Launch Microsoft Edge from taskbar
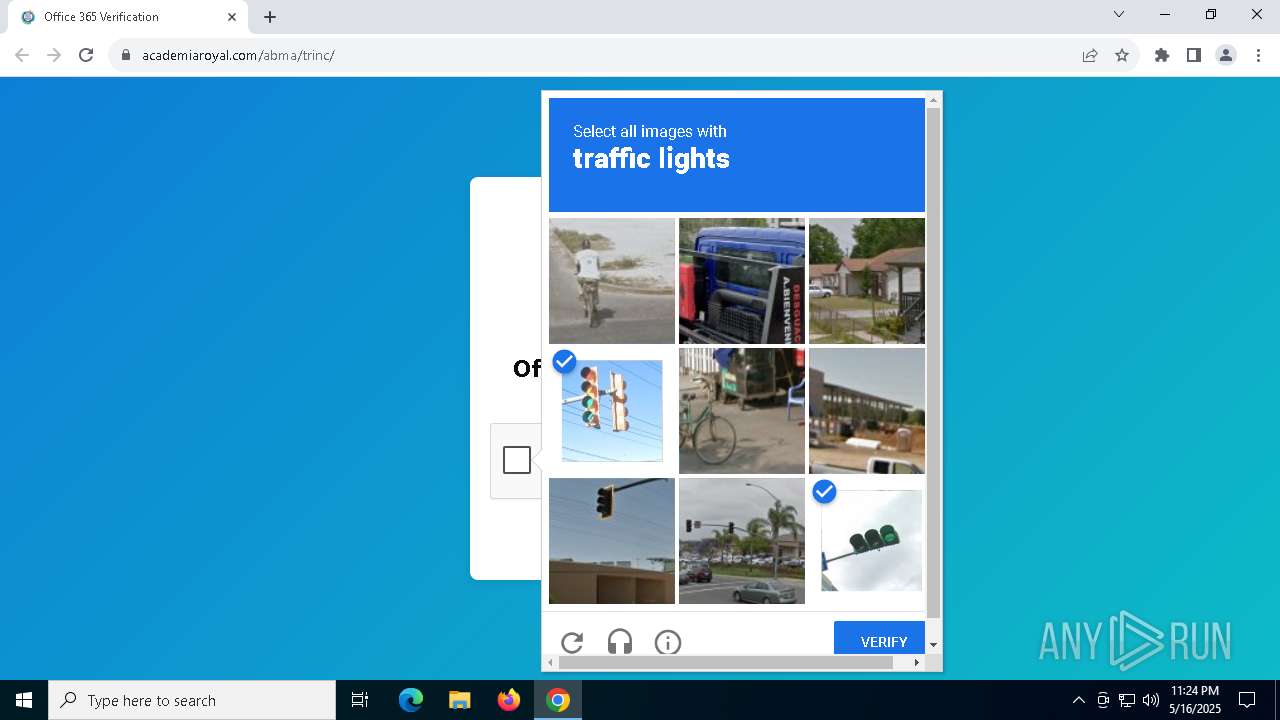1280x720 pixels. click(411, 700)
